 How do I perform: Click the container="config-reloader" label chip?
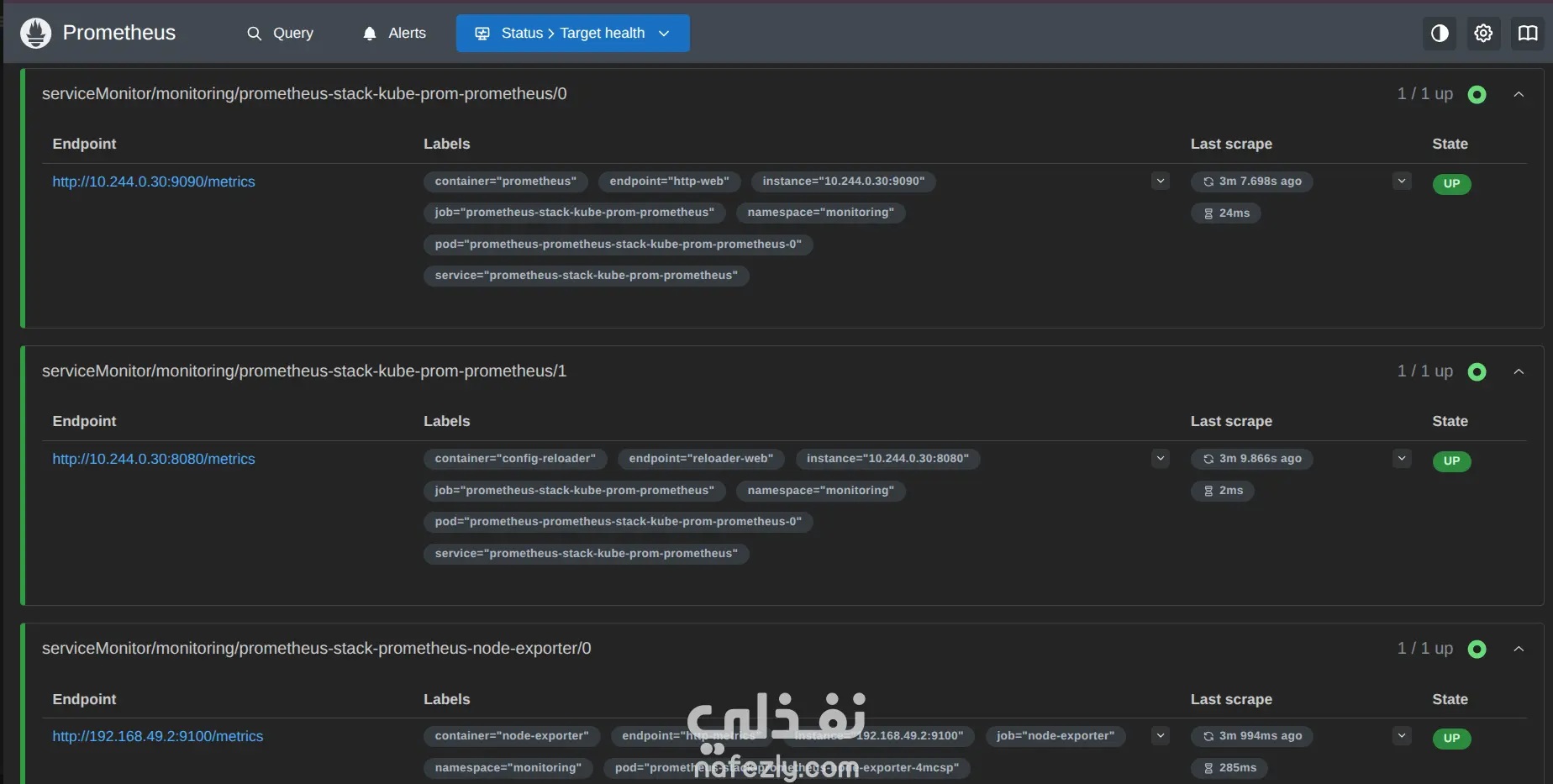[x=515, y=459]
